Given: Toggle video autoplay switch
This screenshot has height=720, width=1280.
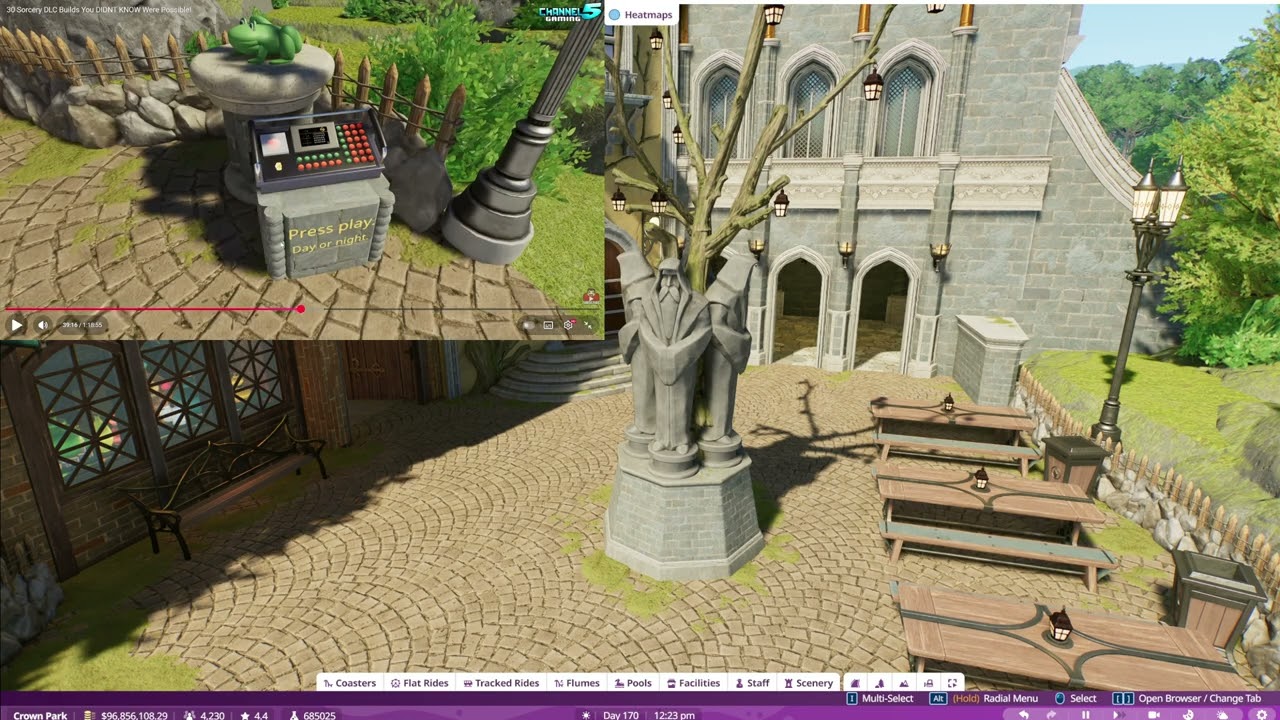Looking at the screenshot, I should pos(528,325).
